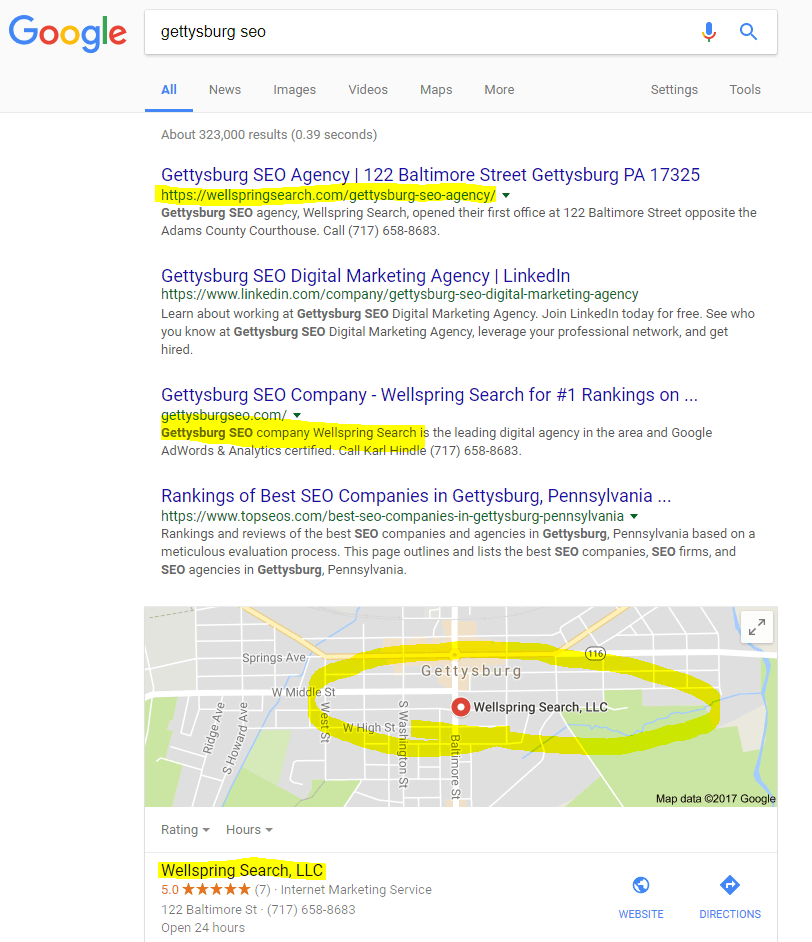This screenshot has height=942, width=812.
Task: Open Wellspring Search website globe icon
Action: click(641, 885)
